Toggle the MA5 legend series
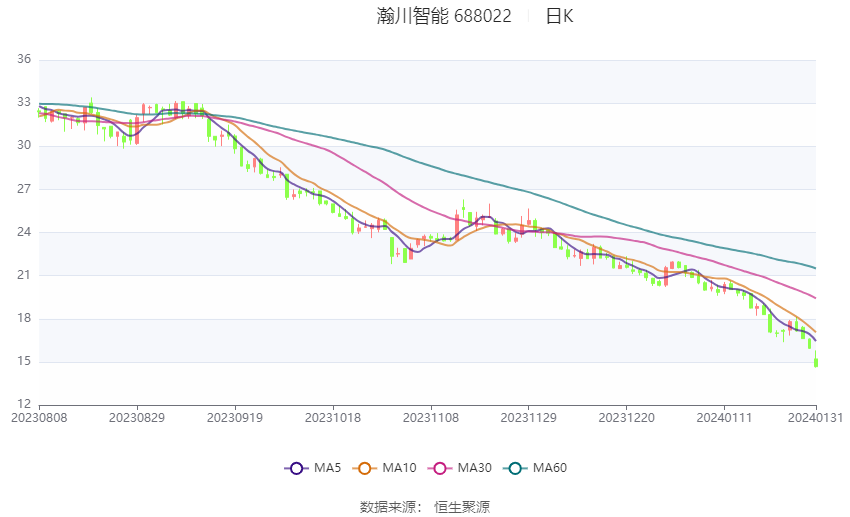Viewport: 850px width, 517px height. pos(313,468)
